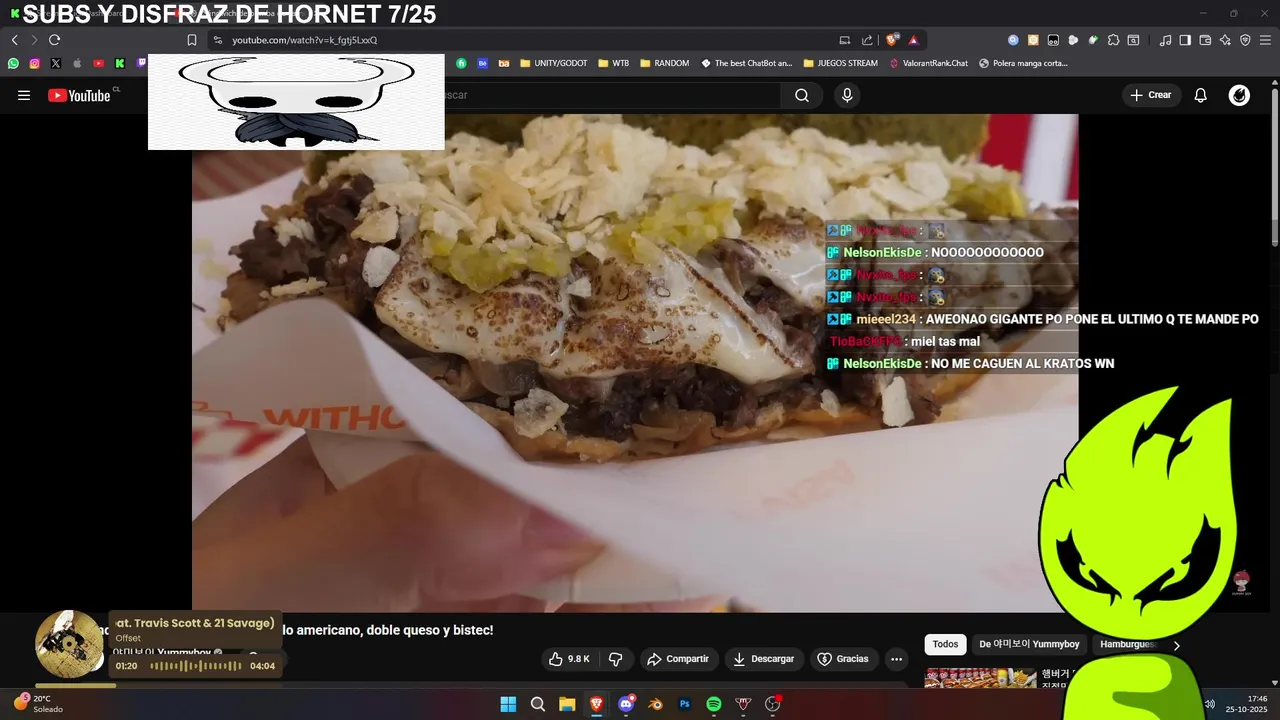The width and height of the screenshot is (1280, 720).
Task: Click the Crear button
Action: pos(1150,95)
